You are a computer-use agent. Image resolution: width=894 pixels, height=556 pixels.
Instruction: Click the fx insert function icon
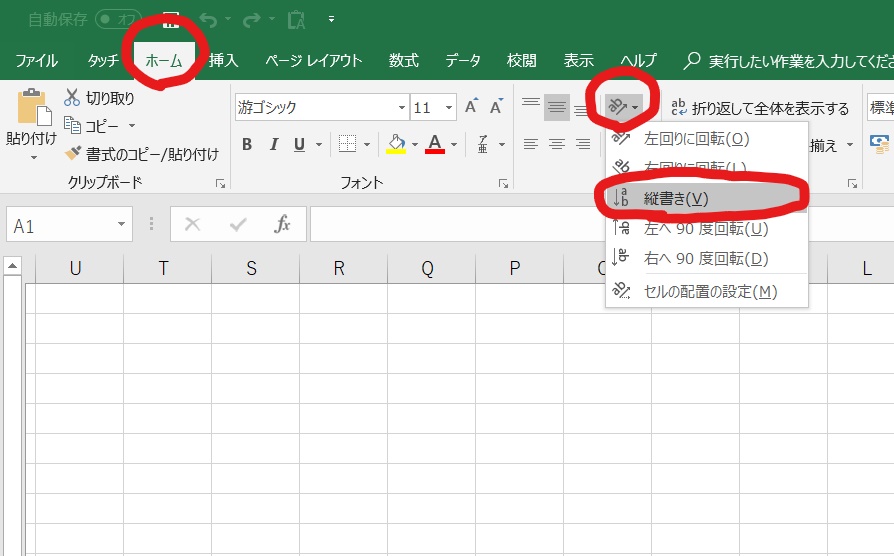[x=282, y=224]
